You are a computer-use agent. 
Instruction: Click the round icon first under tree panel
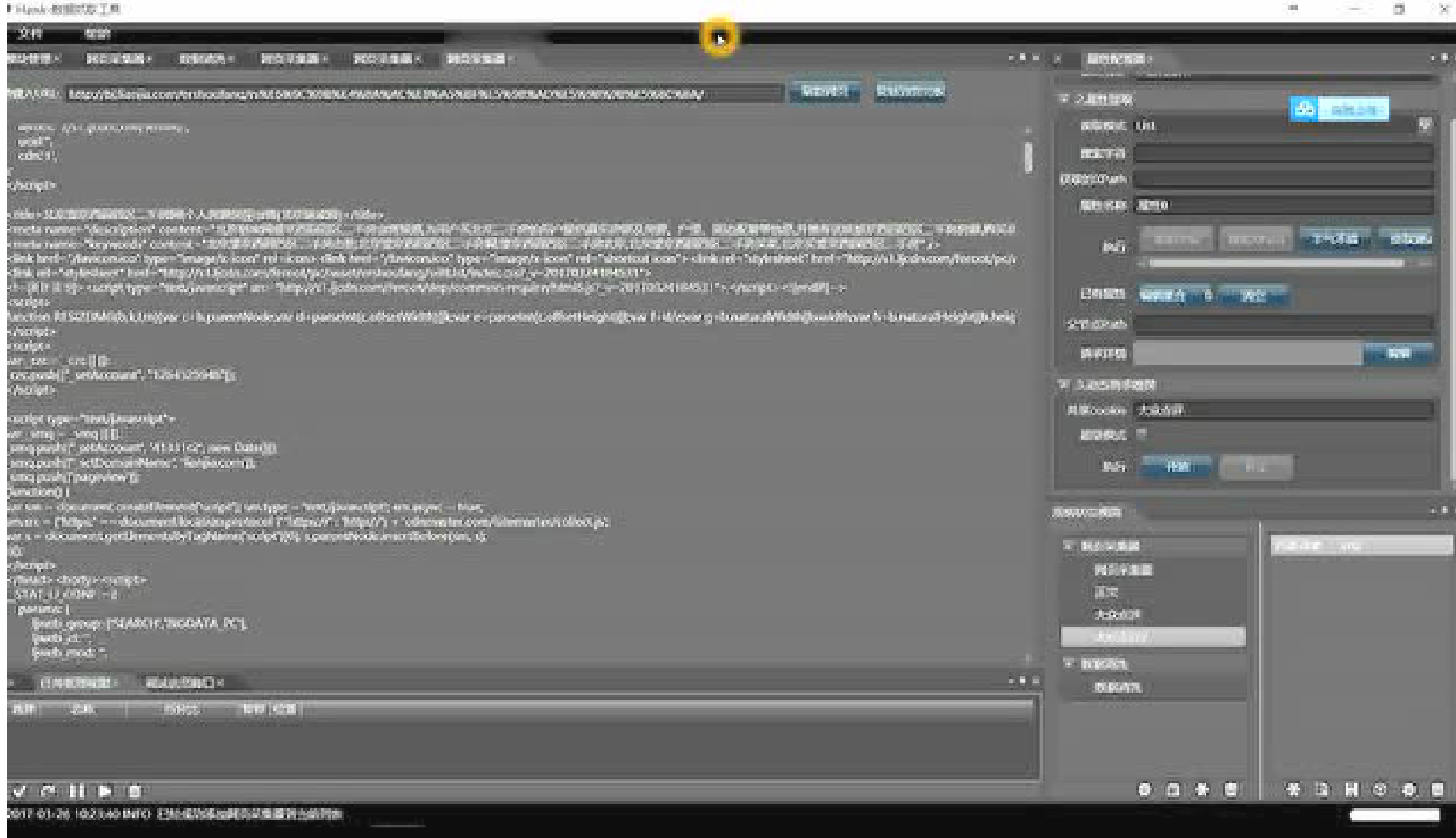point(1145,789)
